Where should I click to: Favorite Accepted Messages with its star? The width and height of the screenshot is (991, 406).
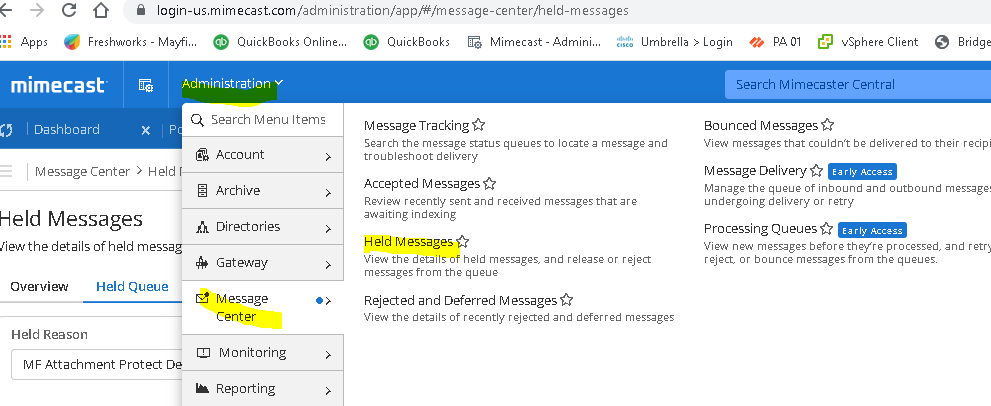(489, 184)
